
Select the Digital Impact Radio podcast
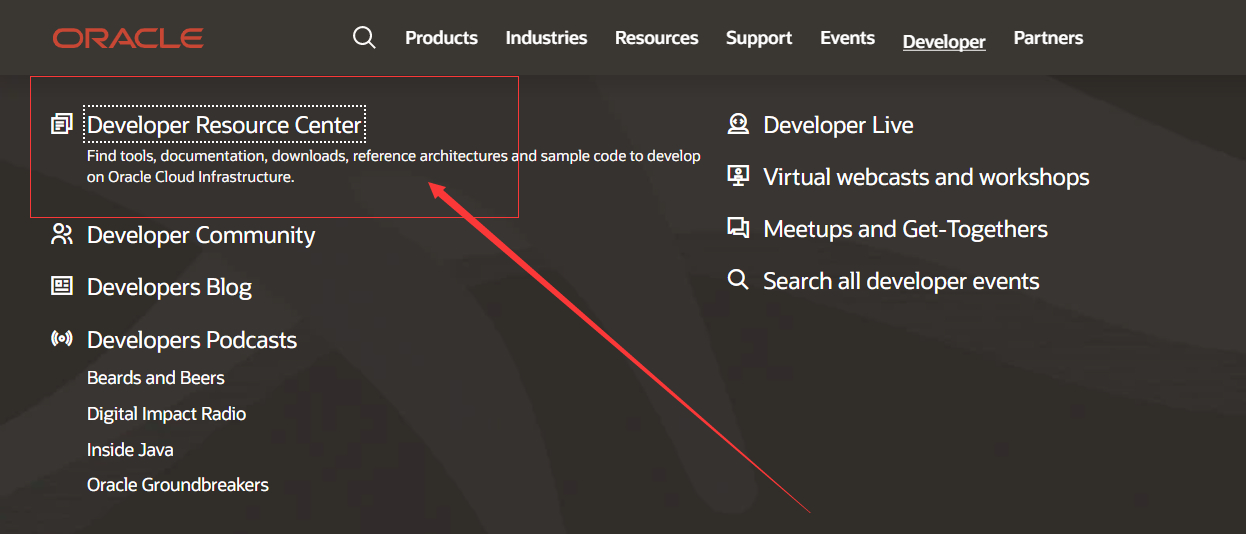[x=166, y=414]
